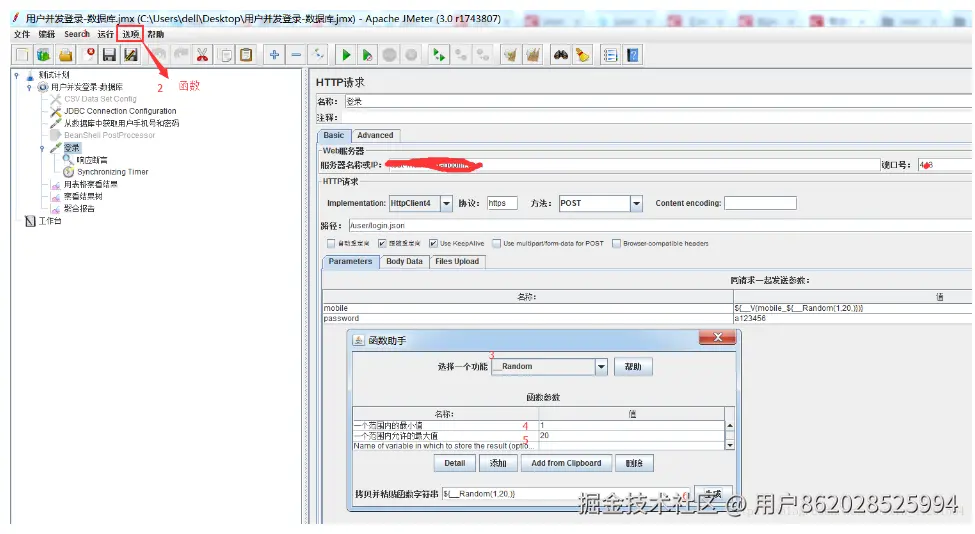Screen dimensions: 975x534
Task: Select JDBC Connection Configuration tree node
Action: click(x=120, y=111)
